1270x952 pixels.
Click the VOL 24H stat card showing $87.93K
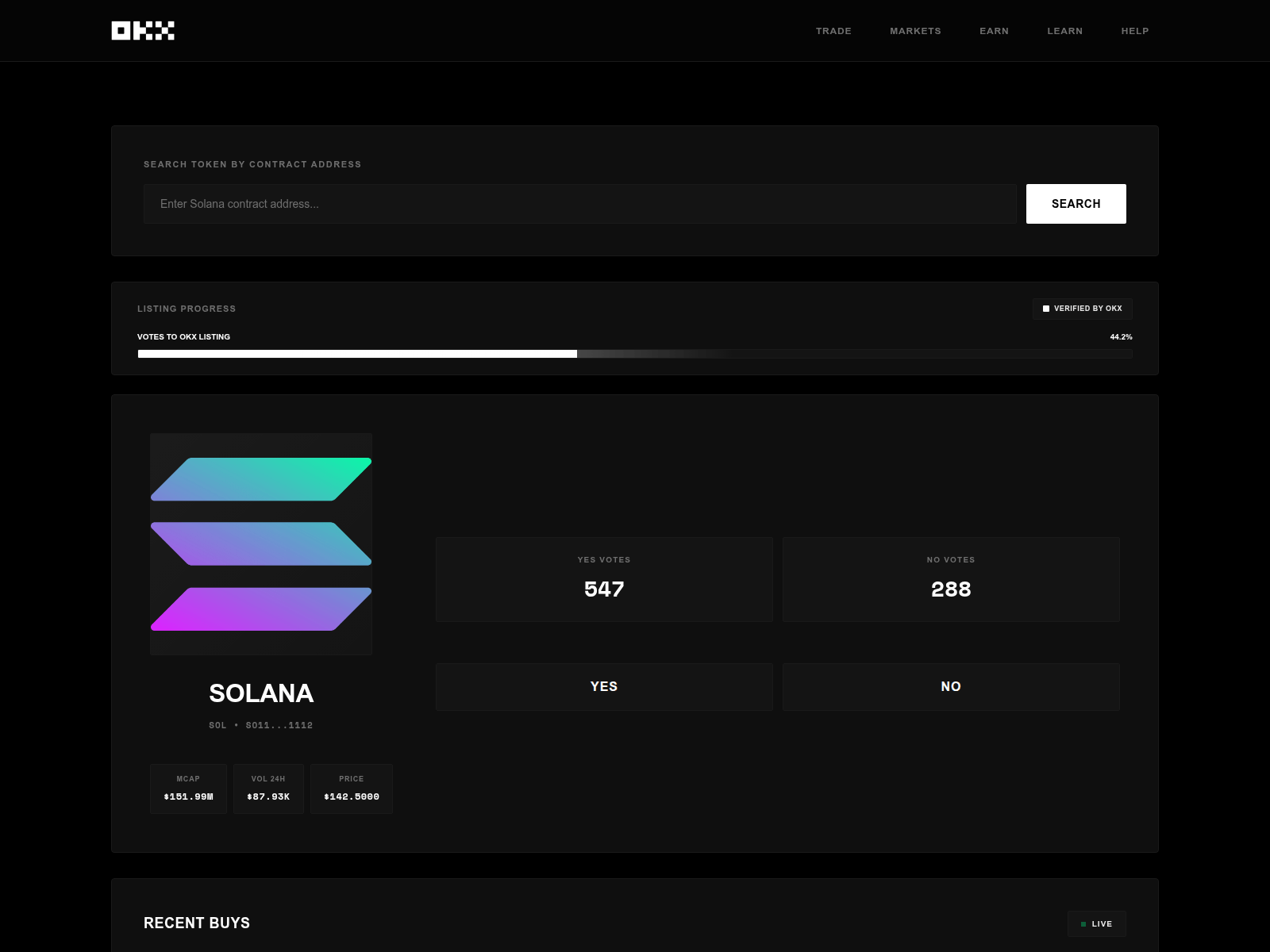267,789
